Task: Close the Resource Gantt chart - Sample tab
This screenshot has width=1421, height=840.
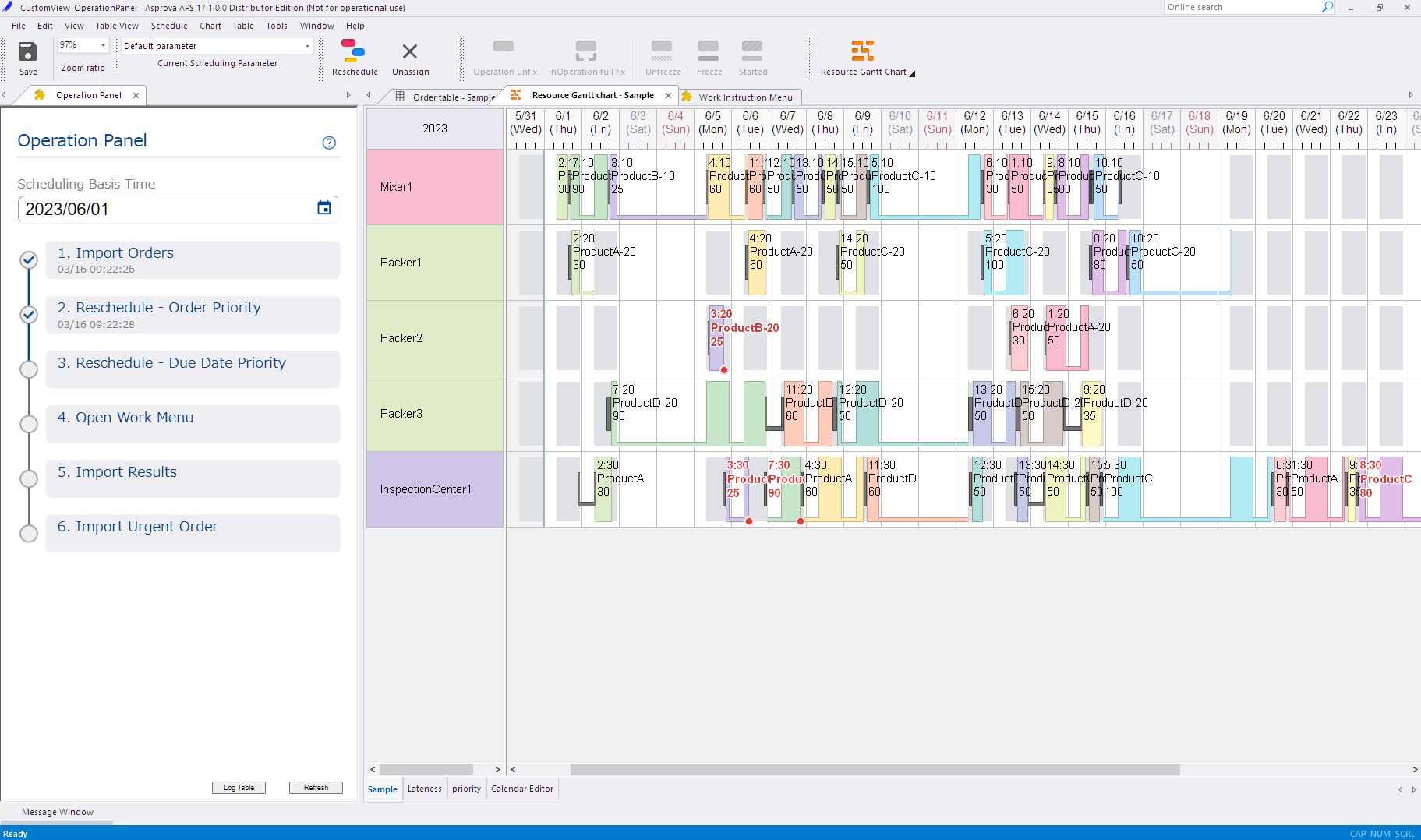Action: pyautogui.click(x=668, y=95)
